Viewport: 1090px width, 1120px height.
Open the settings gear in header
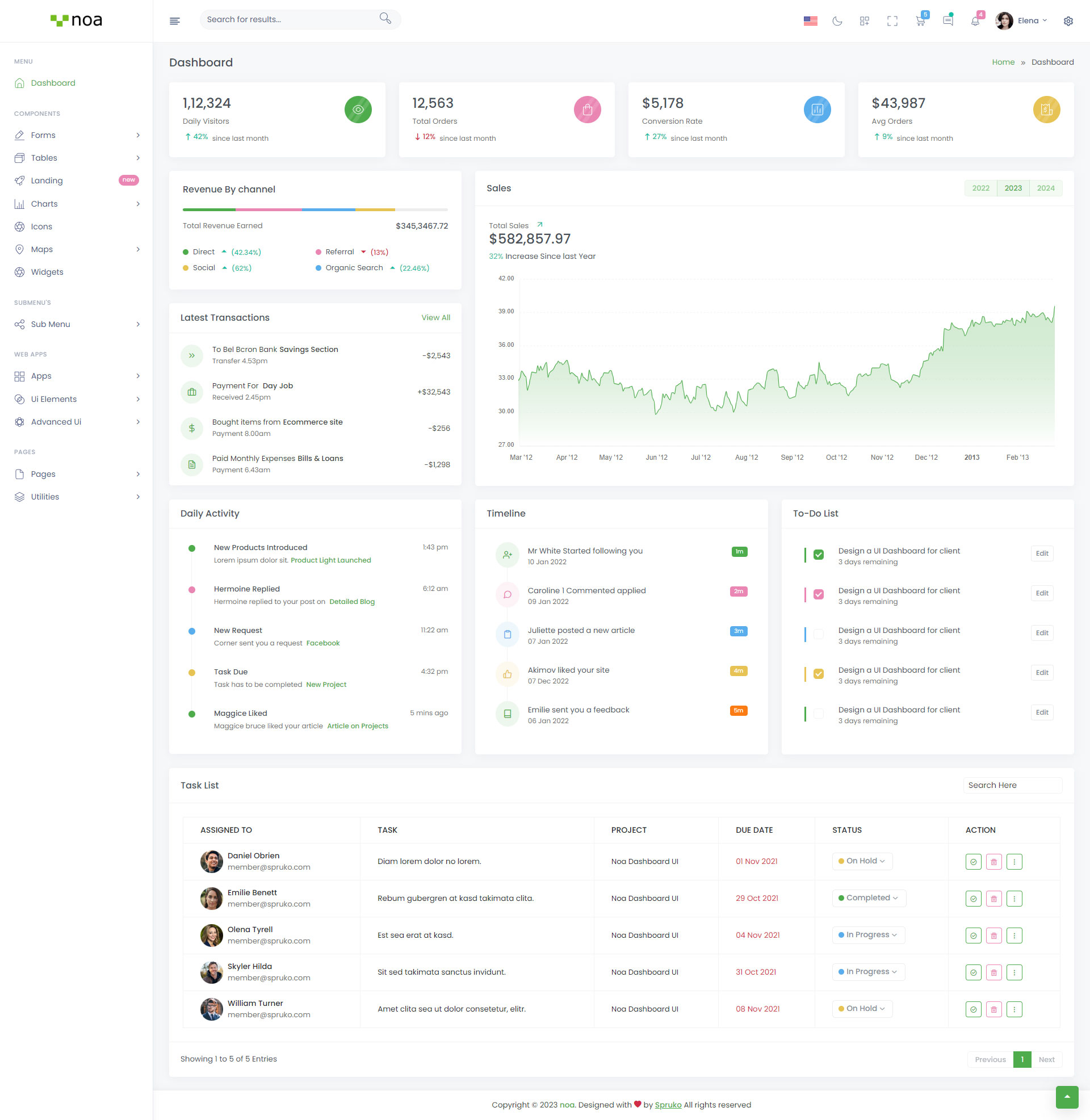click(x=1068, y=21)
